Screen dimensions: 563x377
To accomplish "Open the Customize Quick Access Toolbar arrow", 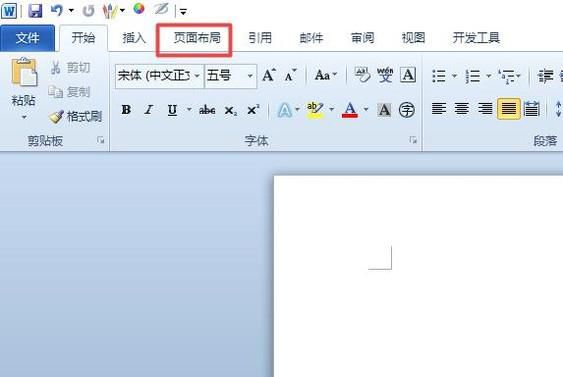I will pyautogui.click(x=183, y=12).
